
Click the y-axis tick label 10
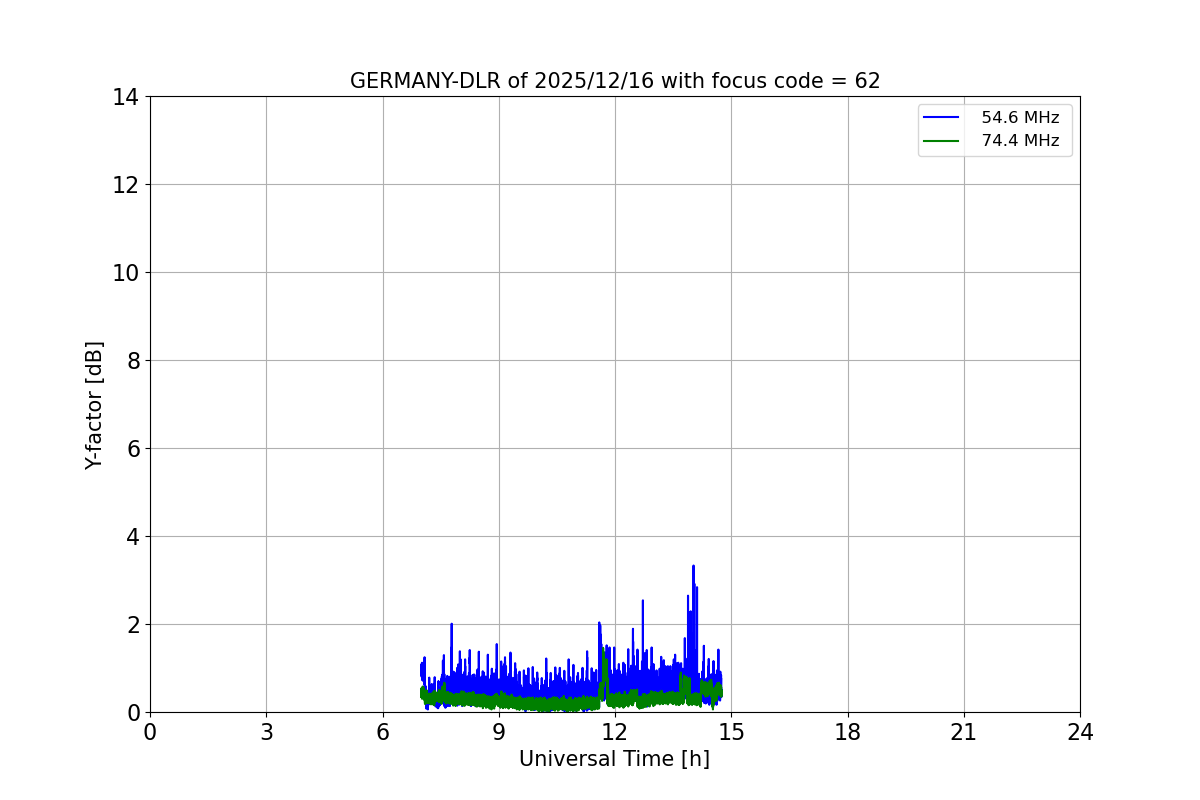(x=126, y=273)
